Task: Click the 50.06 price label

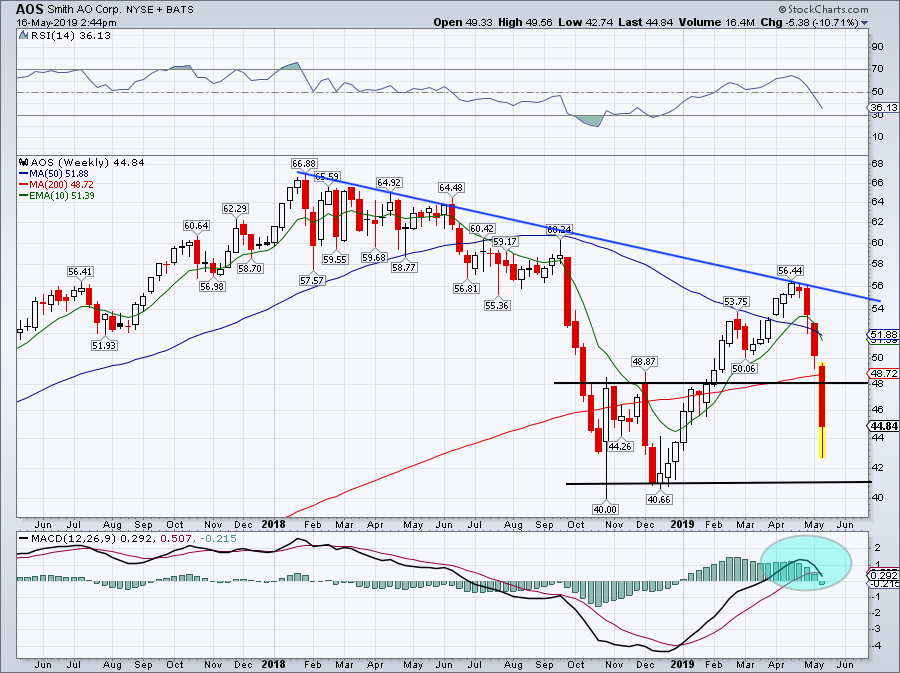Action: tap(744, 368)
